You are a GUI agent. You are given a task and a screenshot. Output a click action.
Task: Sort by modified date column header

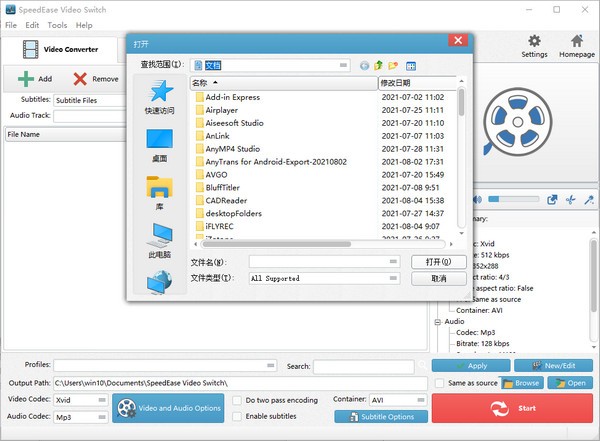(x=417, y=83)
